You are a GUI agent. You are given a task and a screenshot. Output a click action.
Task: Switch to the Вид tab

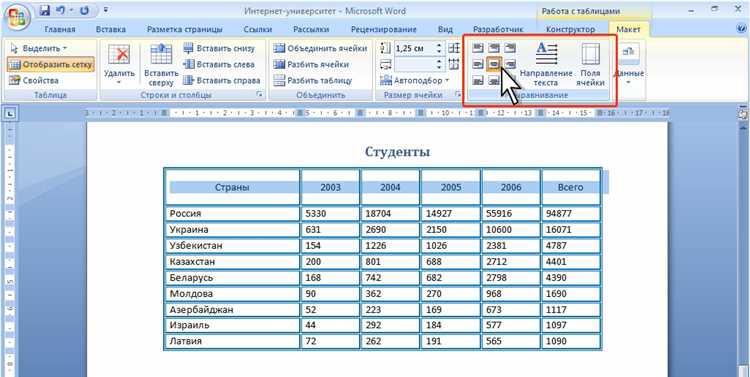click(445, 29)
